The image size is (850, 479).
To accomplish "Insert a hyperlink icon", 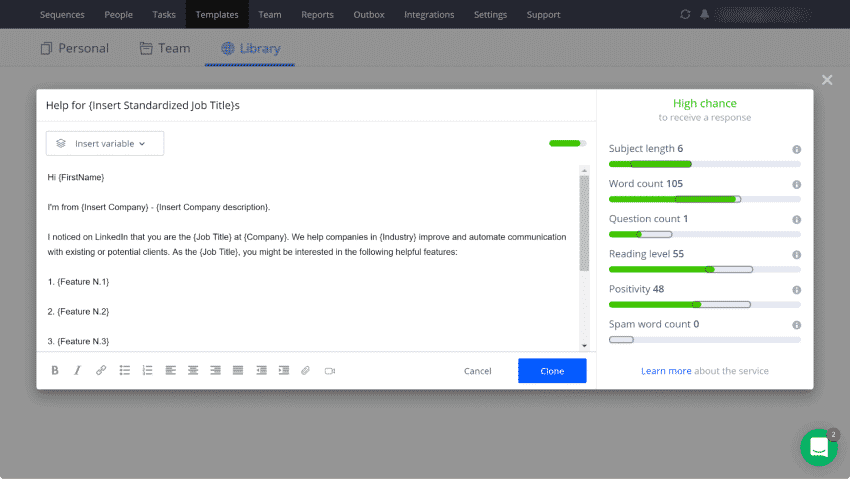I will 101,371.
